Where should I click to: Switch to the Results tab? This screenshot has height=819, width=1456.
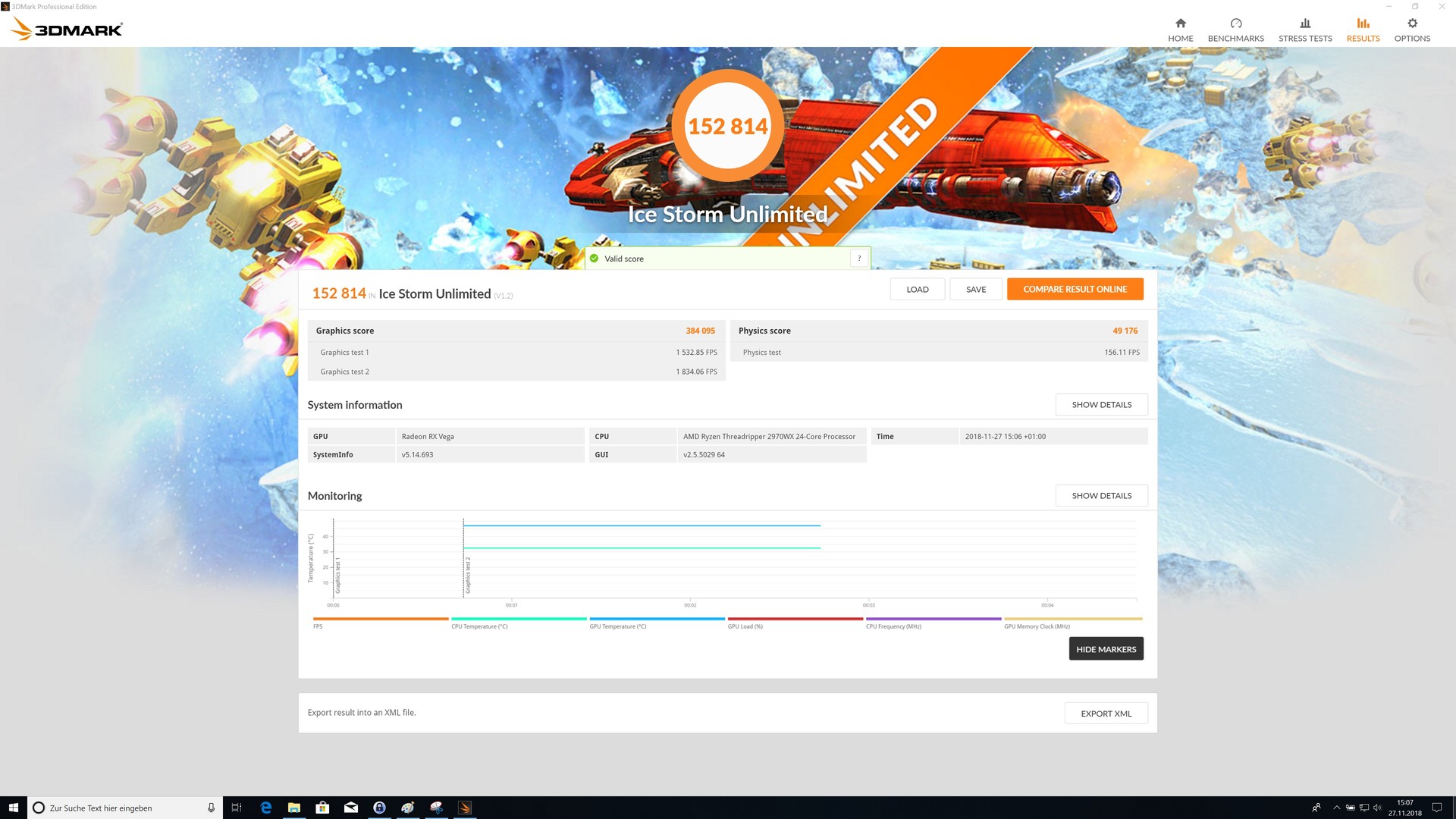tap(1363, 30)
